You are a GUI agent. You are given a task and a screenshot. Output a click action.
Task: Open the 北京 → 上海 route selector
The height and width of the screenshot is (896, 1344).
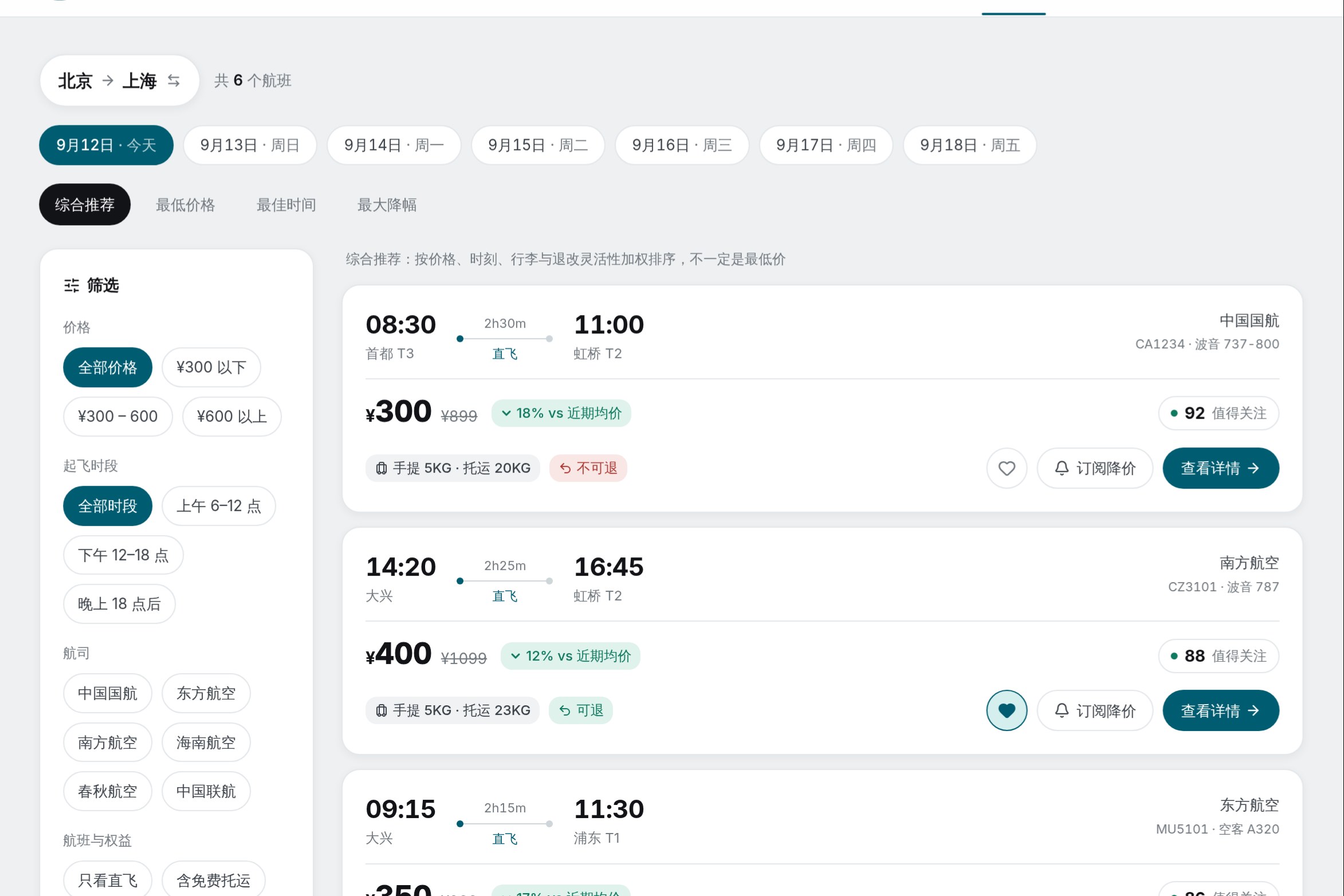tap(119, 81)
